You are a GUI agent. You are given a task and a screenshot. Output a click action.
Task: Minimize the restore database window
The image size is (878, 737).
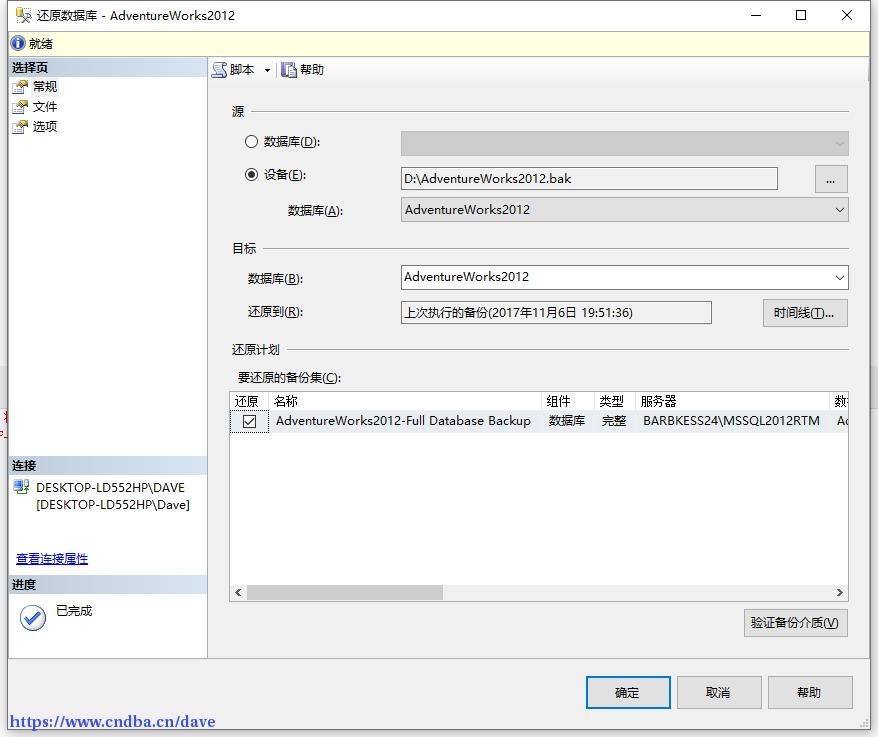[x=756, y=16]
